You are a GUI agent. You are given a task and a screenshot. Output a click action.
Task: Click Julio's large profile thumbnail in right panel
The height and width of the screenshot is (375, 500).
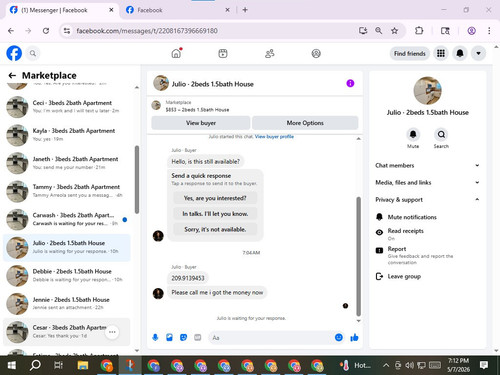tap(427, 91)
